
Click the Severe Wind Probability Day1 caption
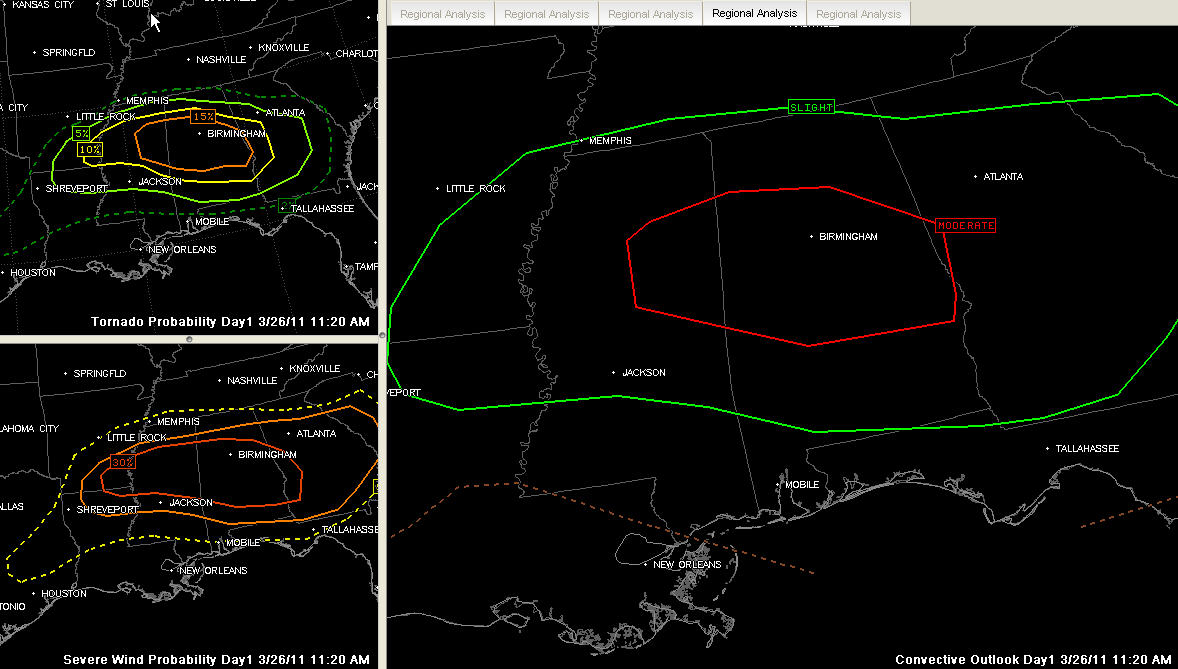(216, 660)
